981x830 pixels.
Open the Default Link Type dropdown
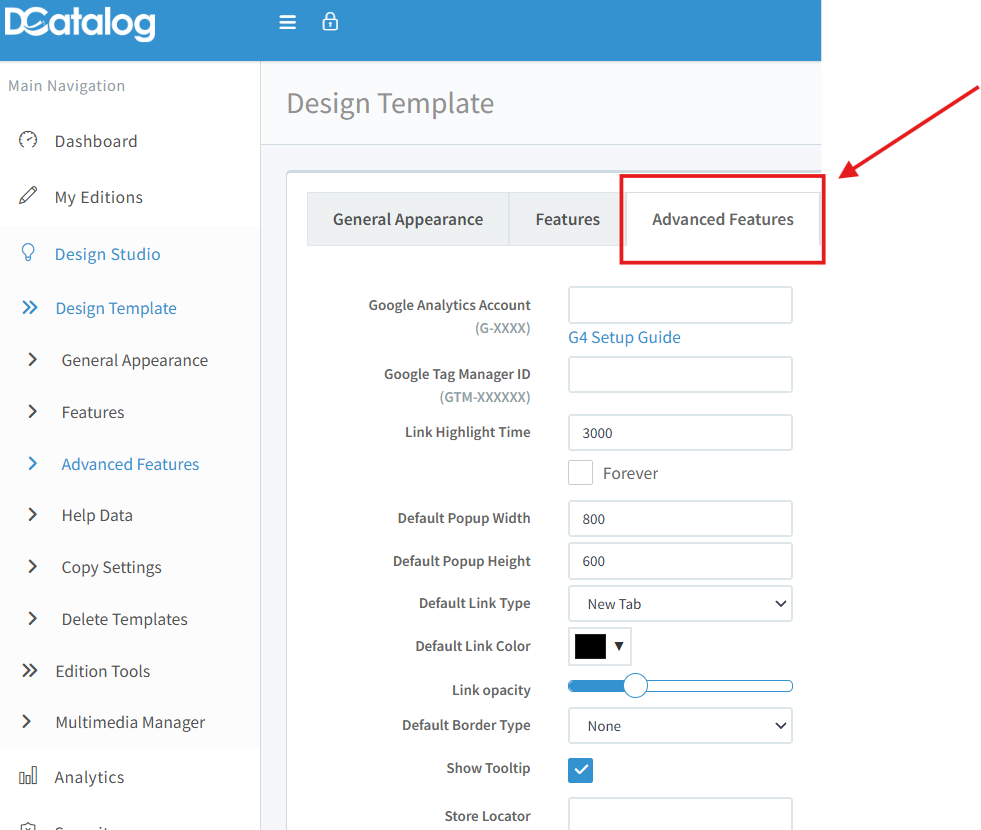click(680, 604)
